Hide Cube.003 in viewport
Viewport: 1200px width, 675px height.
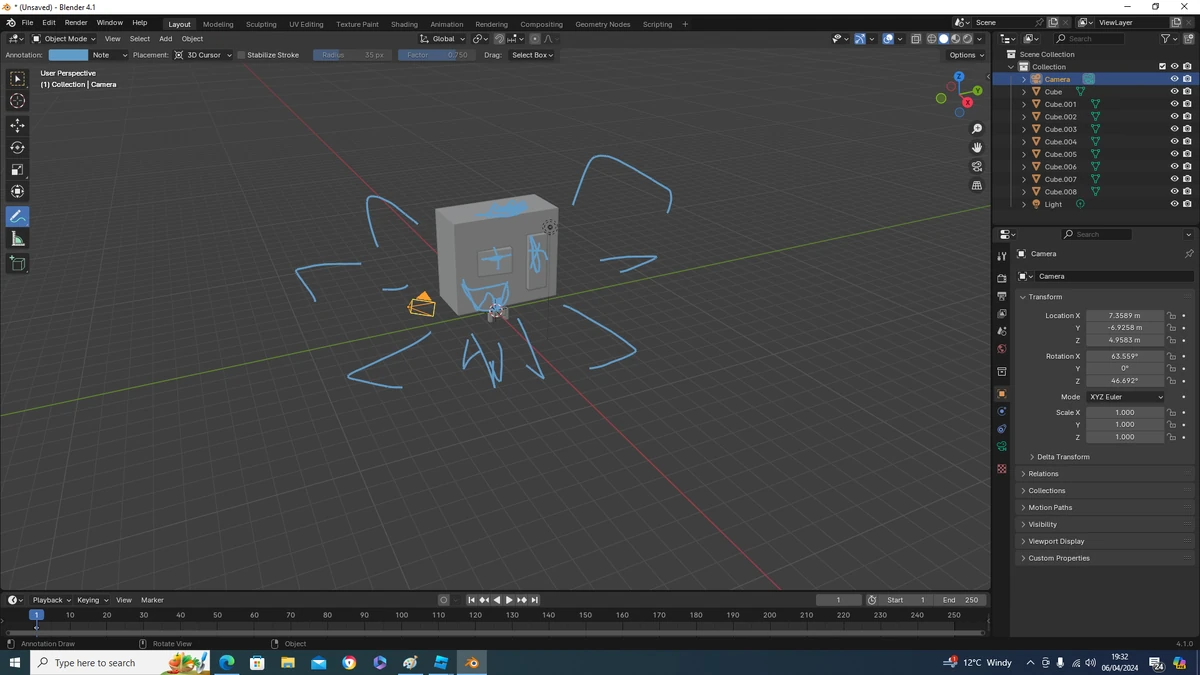(1174, 129)
